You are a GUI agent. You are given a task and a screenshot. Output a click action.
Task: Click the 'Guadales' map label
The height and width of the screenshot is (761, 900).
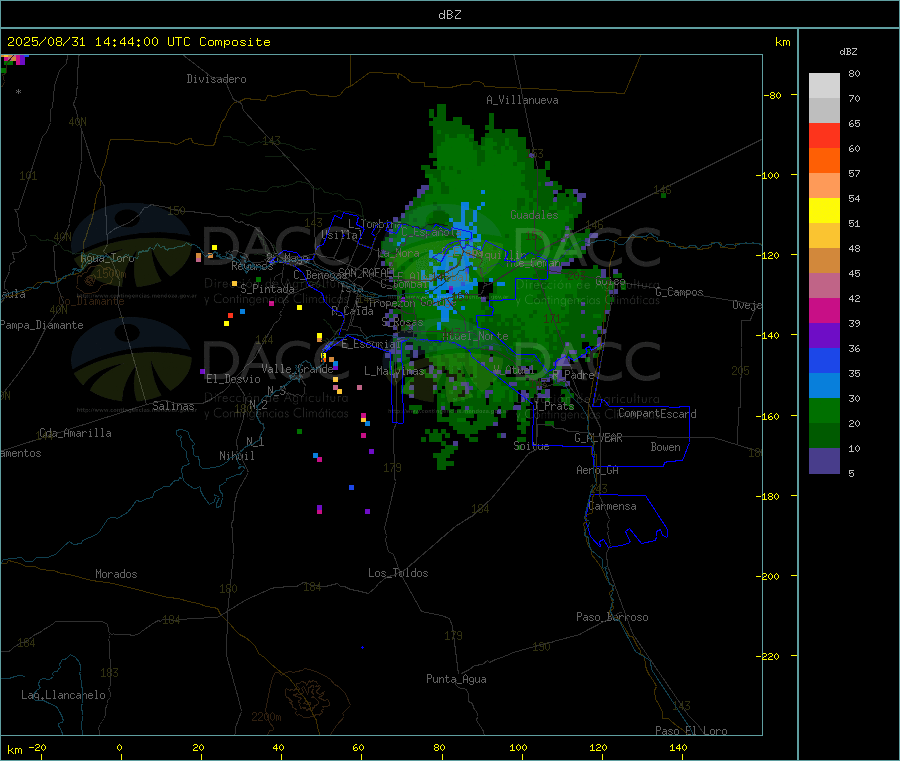[x=534, y=215]
